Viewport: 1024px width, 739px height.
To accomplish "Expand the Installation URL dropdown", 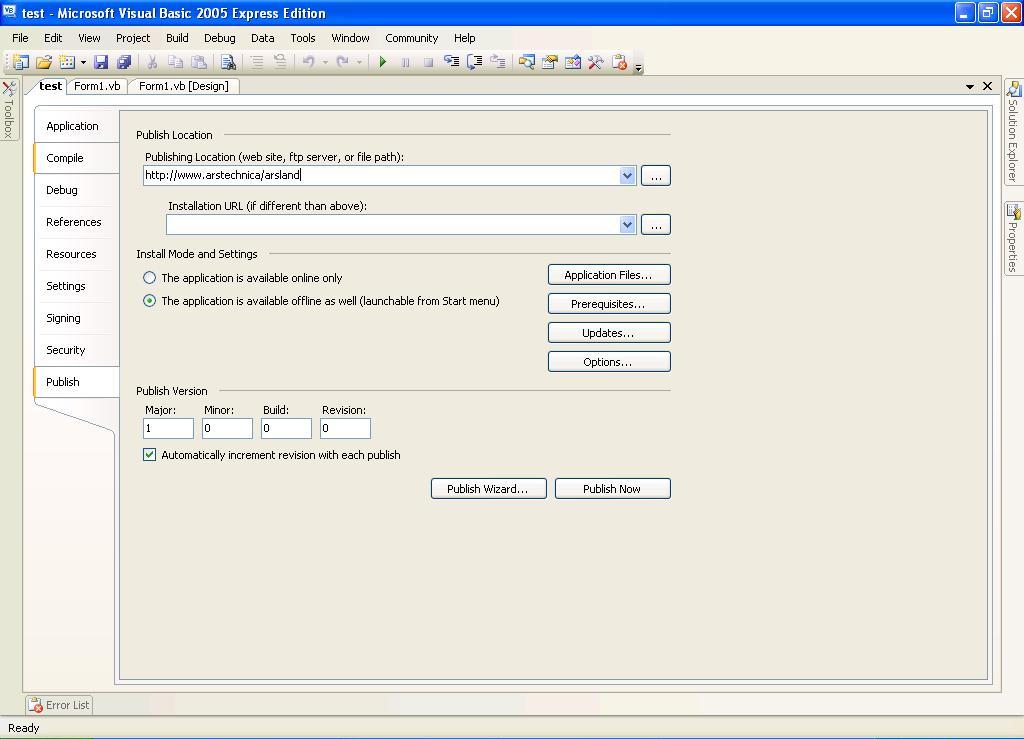I will coord(627,225).
